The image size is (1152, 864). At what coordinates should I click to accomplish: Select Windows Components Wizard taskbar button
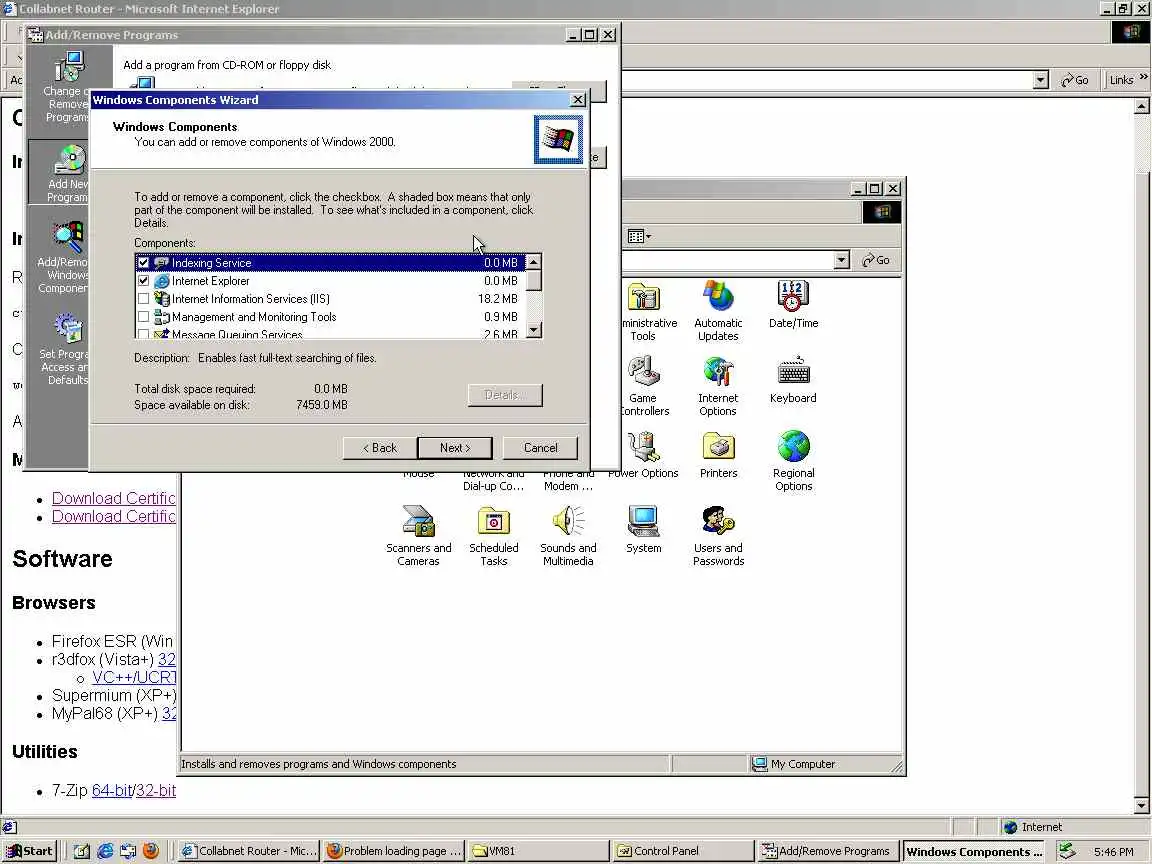(974, 851)
